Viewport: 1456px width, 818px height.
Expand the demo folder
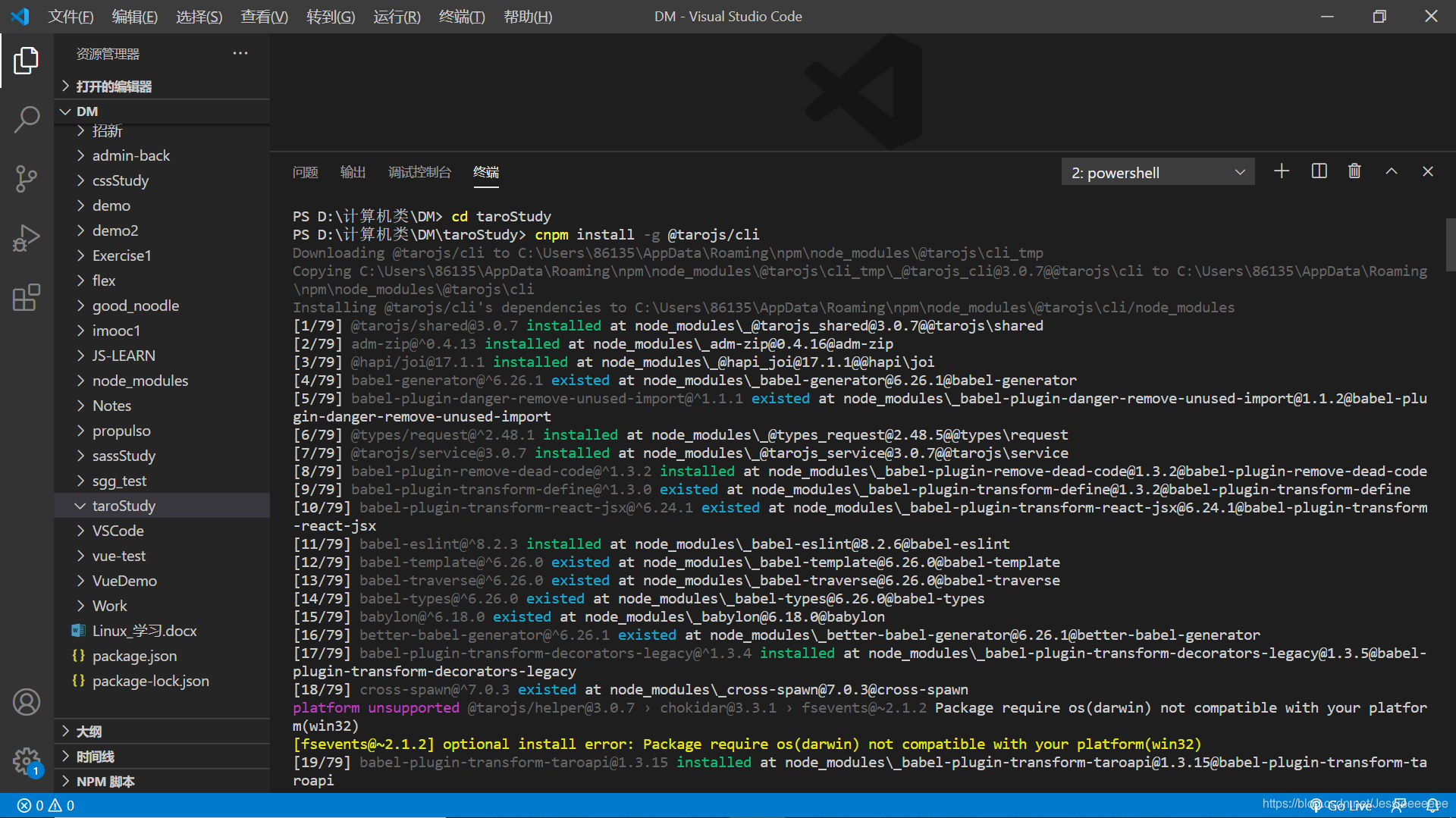(x=162, y=205)
